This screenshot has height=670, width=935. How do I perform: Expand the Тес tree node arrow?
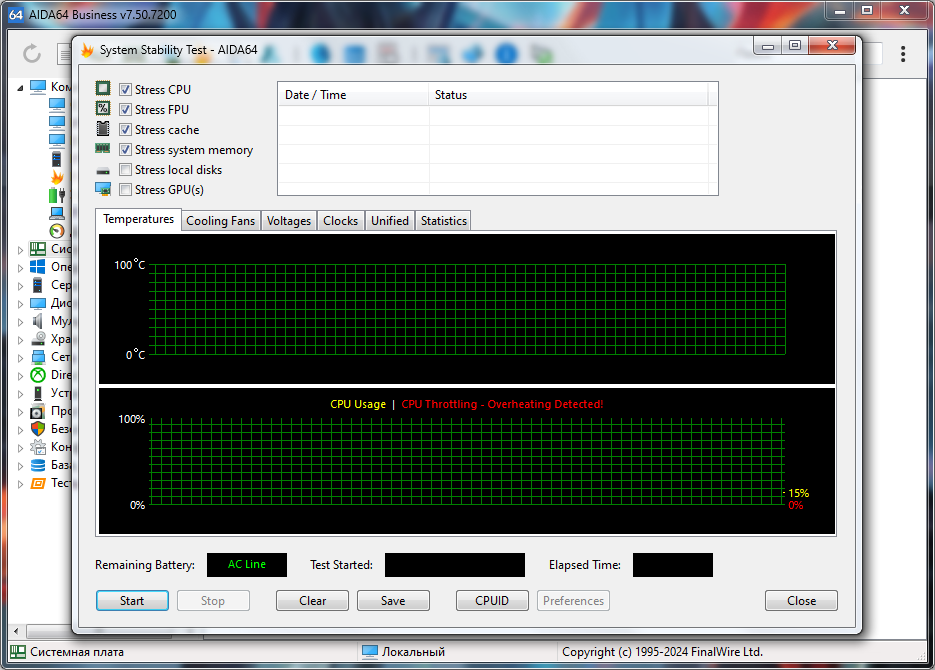(20, 483)
